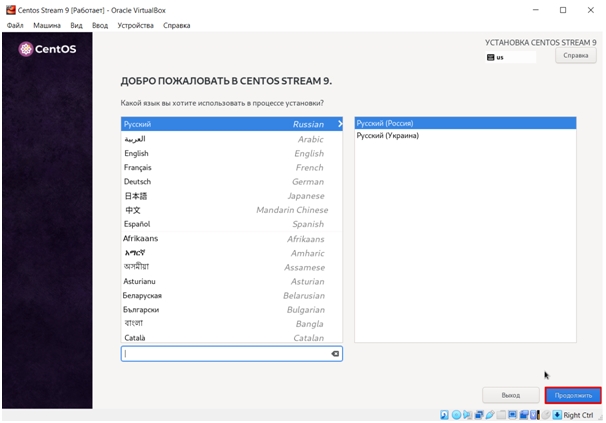Viewport: 606px width, 423px height.
Task: Focus the language search input field
Action: 225,354
